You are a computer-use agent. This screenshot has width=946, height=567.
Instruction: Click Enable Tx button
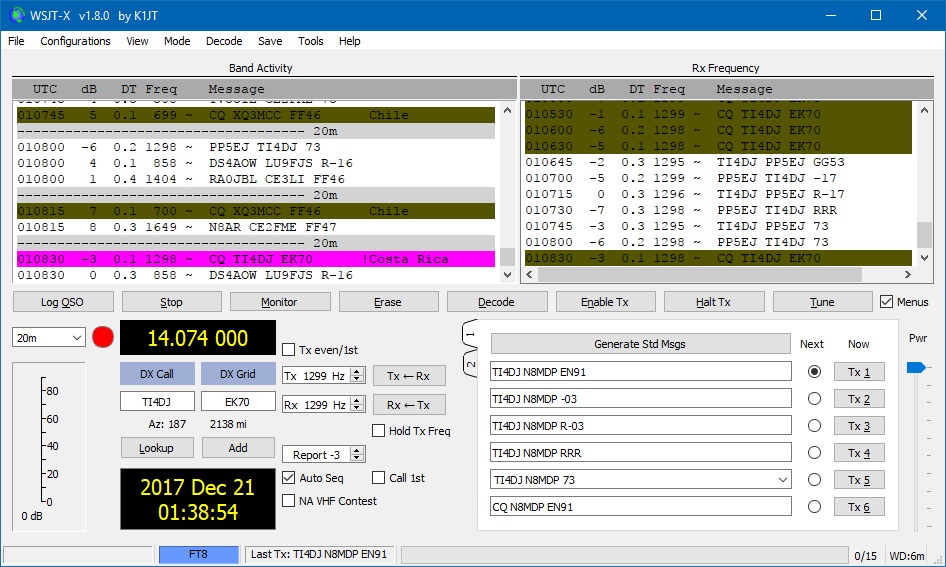click(x=605, y=302)
